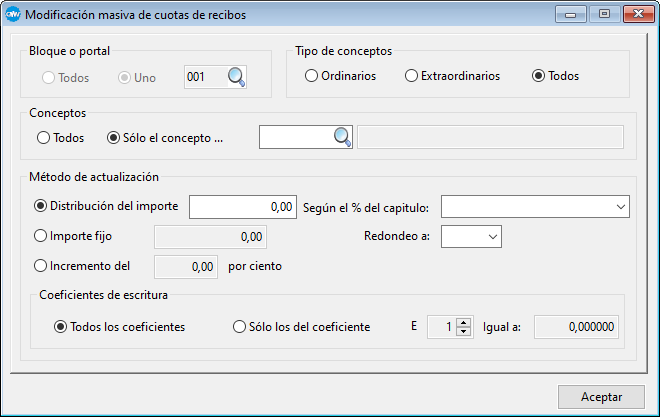
Task: Select Todos in Conceptos group
Action: click(43, 138)
